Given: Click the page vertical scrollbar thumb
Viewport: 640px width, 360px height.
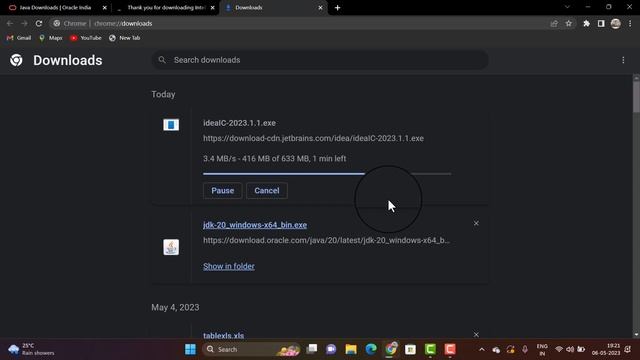Looking at the screenshot, I should (x=636, y=97).
